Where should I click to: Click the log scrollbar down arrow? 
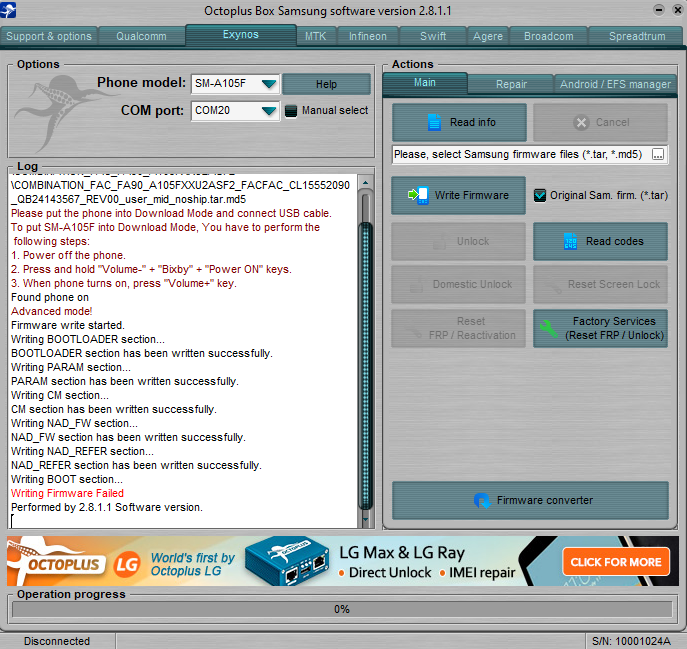click(365, 520)
